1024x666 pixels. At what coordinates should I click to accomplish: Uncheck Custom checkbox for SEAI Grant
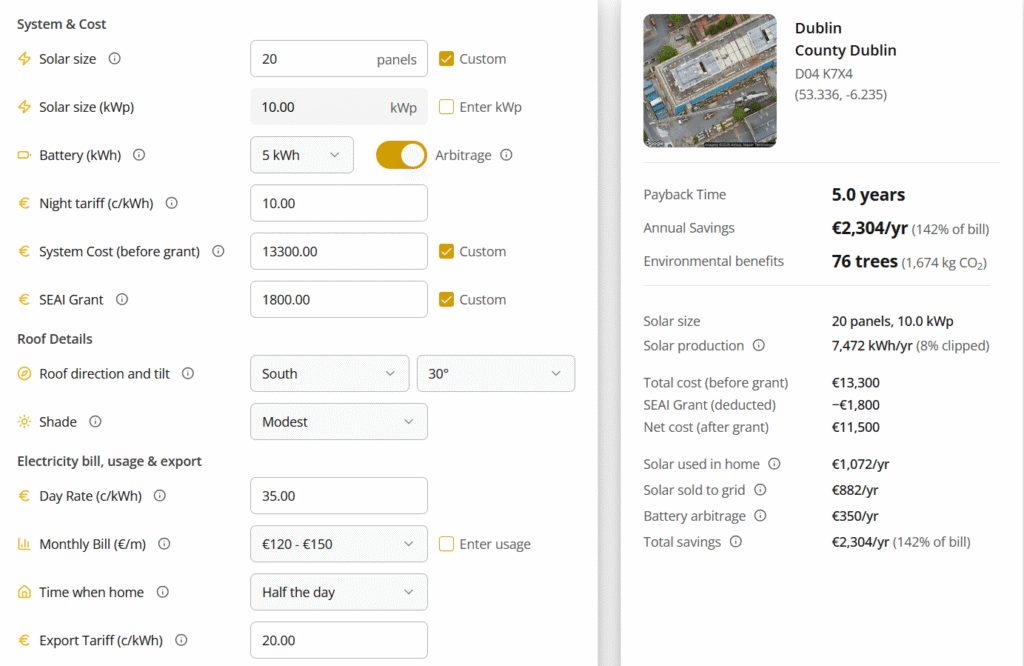click(x=446, y=299)
